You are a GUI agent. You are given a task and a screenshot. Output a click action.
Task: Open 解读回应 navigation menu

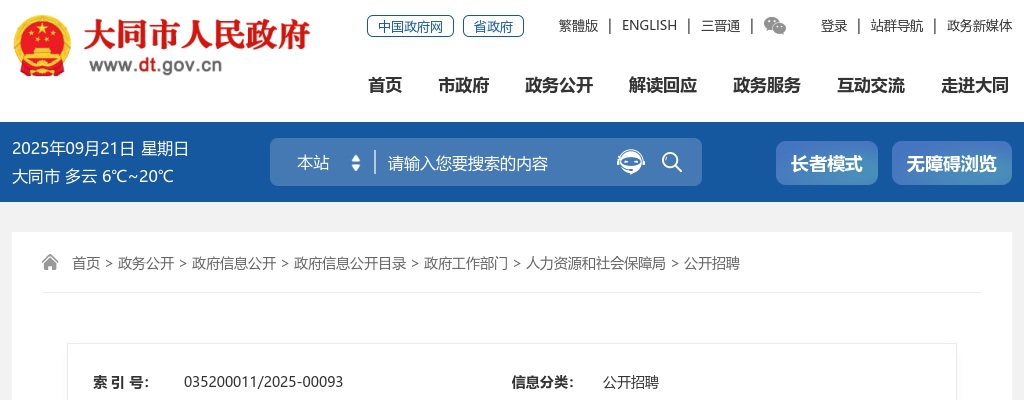663,85
